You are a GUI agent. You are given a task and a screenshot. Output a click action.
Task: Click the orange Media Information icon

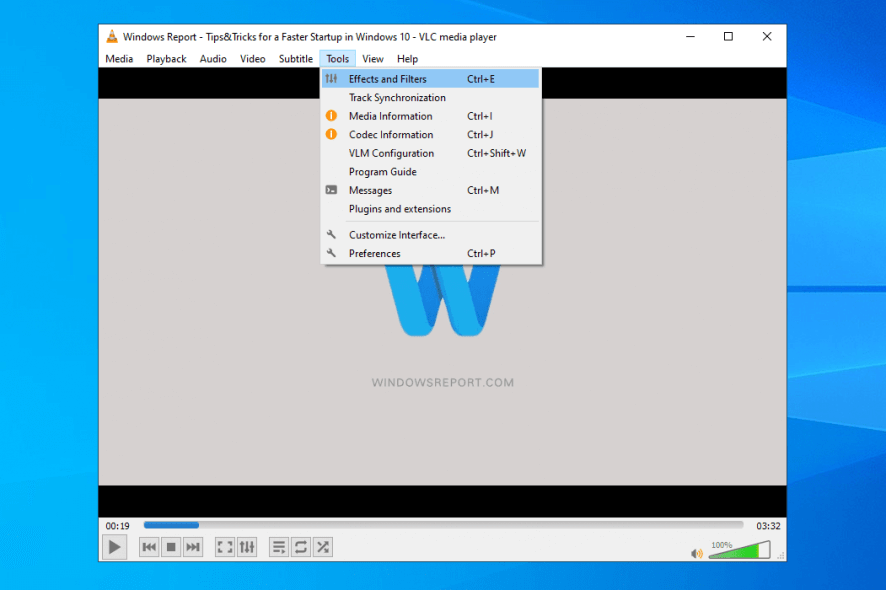click(x=331, y=116)
